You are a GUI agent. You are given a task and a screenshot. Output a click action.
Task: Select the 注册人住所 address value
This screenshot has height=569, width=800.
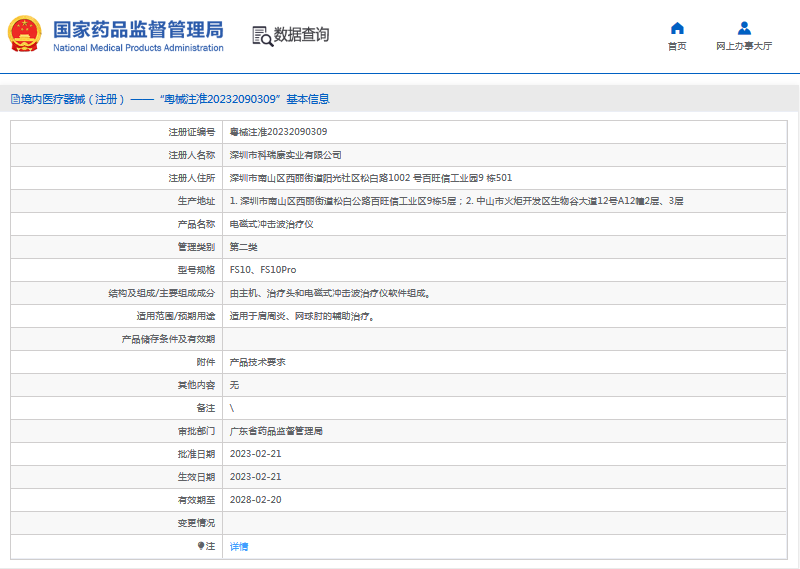[x=371, y=178]
